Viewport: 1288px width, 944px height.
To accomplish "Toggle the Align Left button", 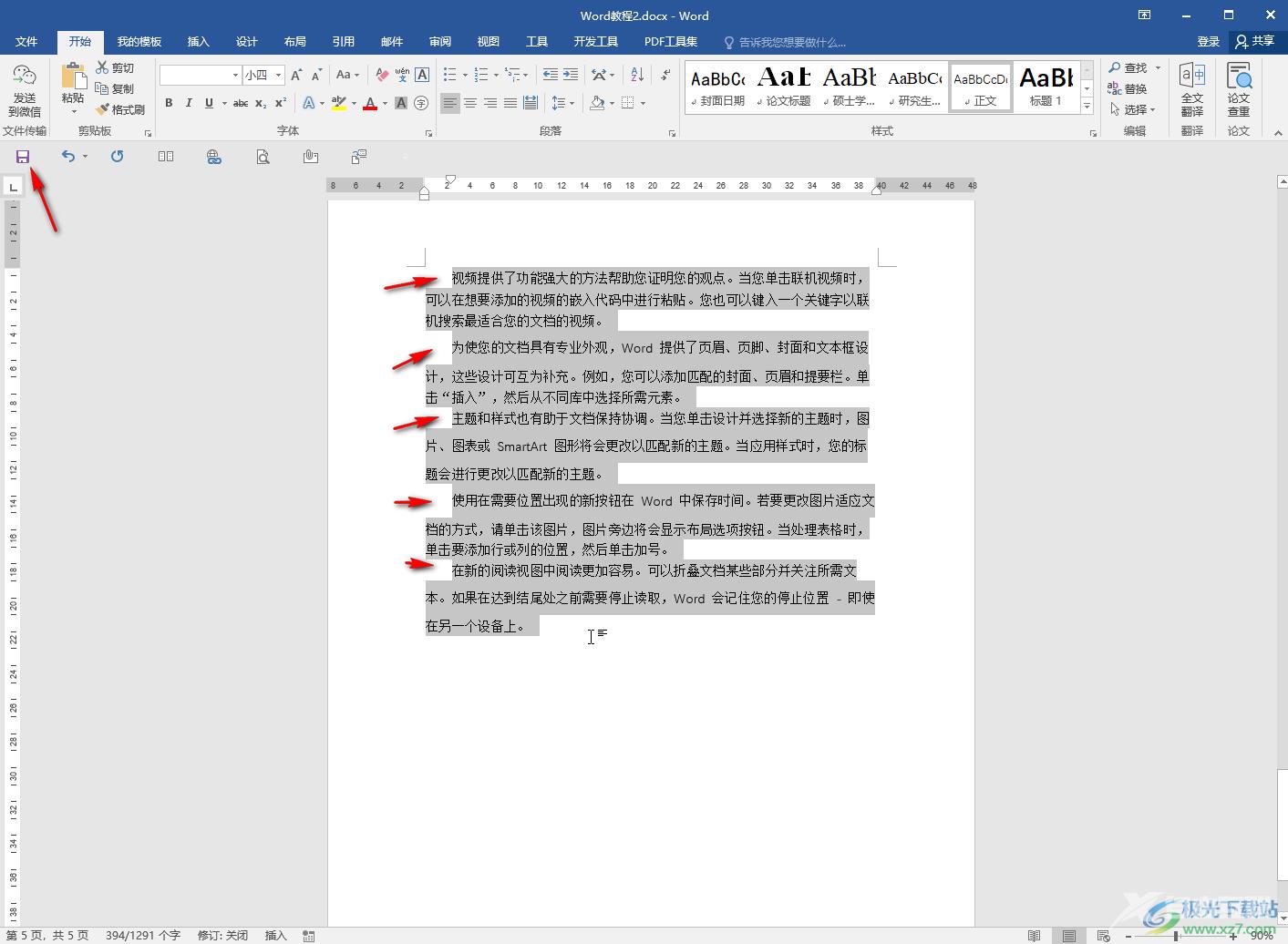I will pos(450,103).
